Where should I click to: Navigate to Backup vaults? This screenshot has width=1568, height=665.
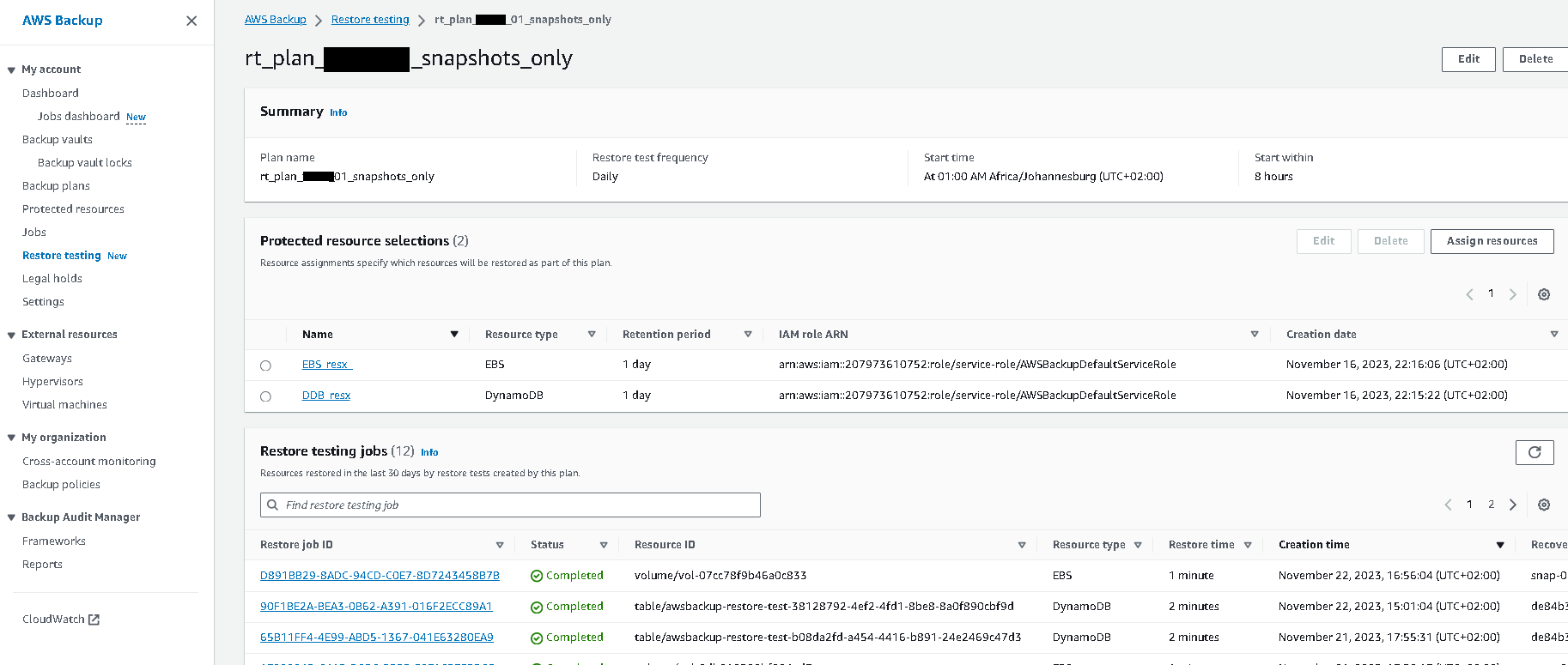[58, 140]
